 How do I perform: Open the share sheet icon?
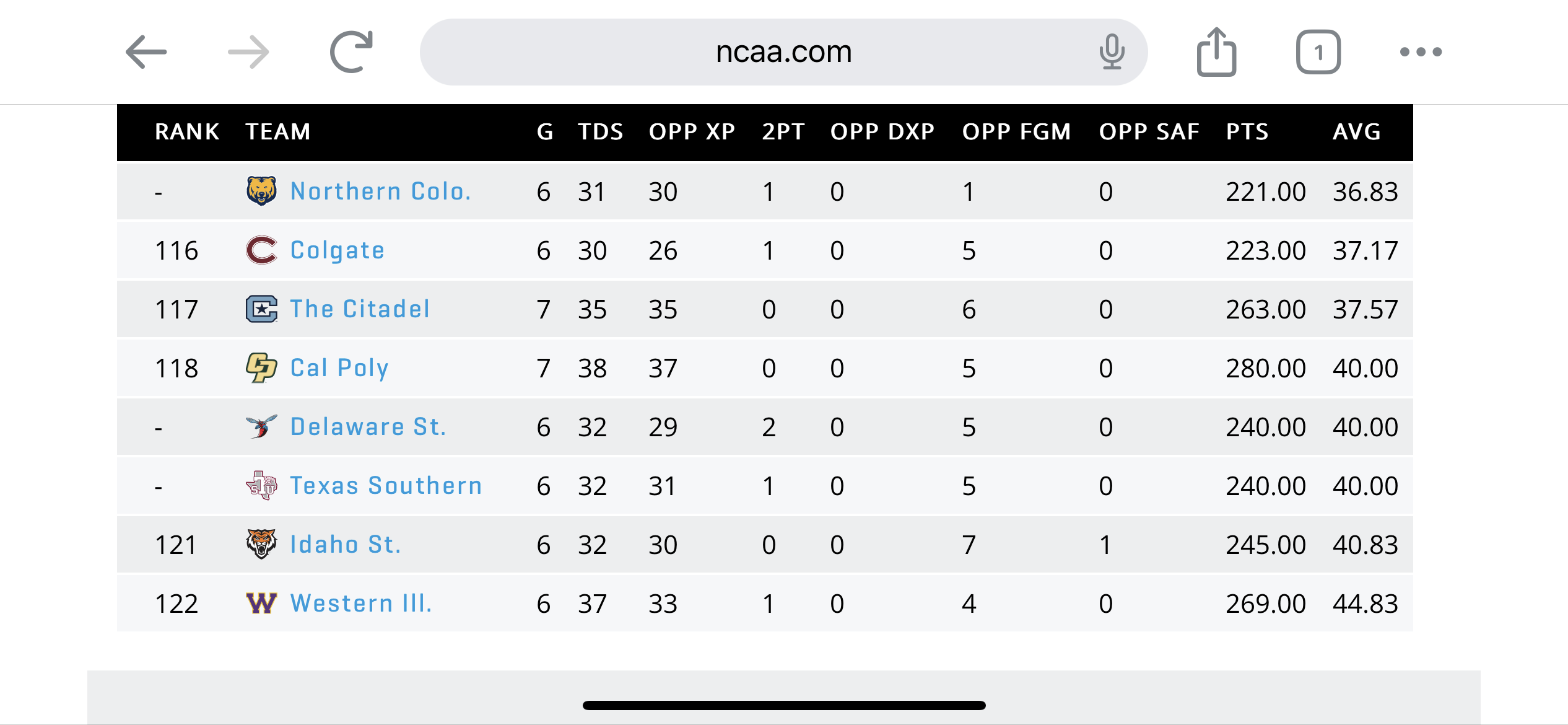point(1216,52)
